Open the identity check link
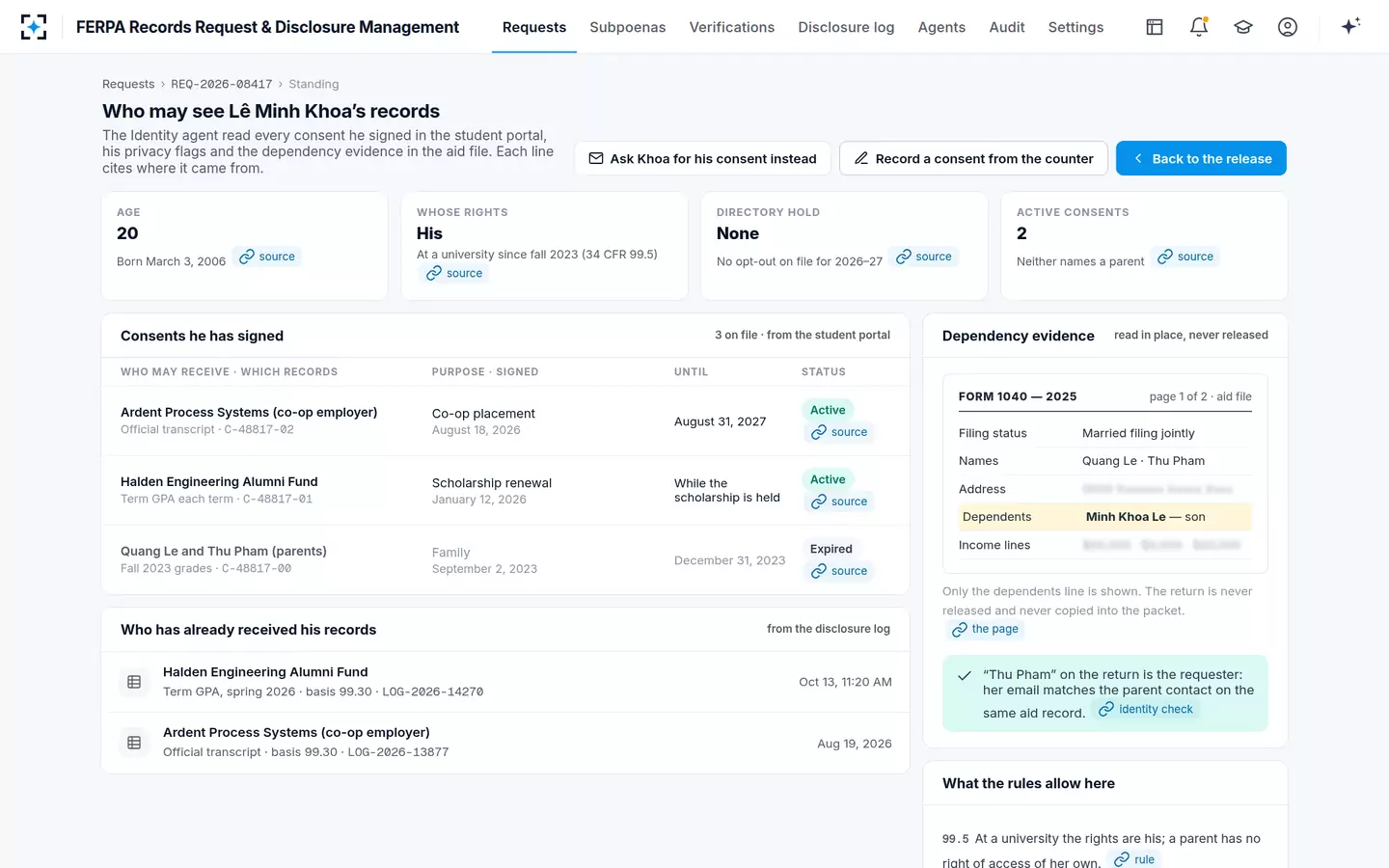 (1146, 709)
